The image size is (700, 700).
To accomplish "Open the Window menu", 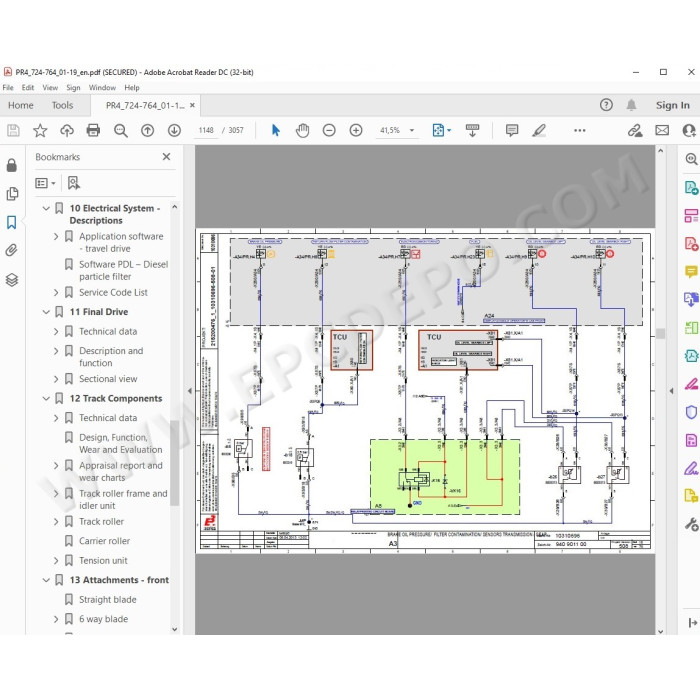I will click(x=102, y=88).
